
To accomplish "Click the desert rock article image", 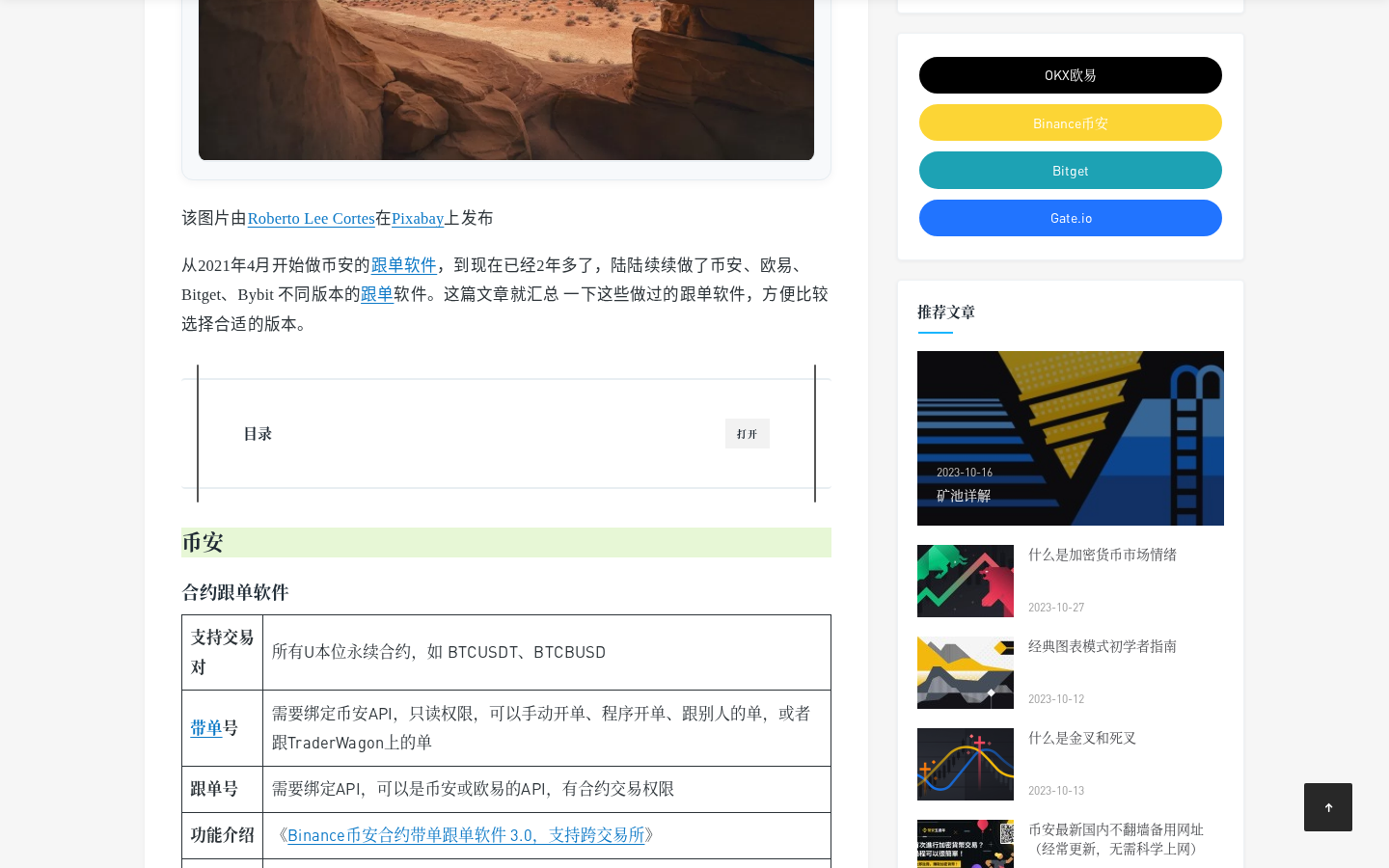I will pos(506,80).
